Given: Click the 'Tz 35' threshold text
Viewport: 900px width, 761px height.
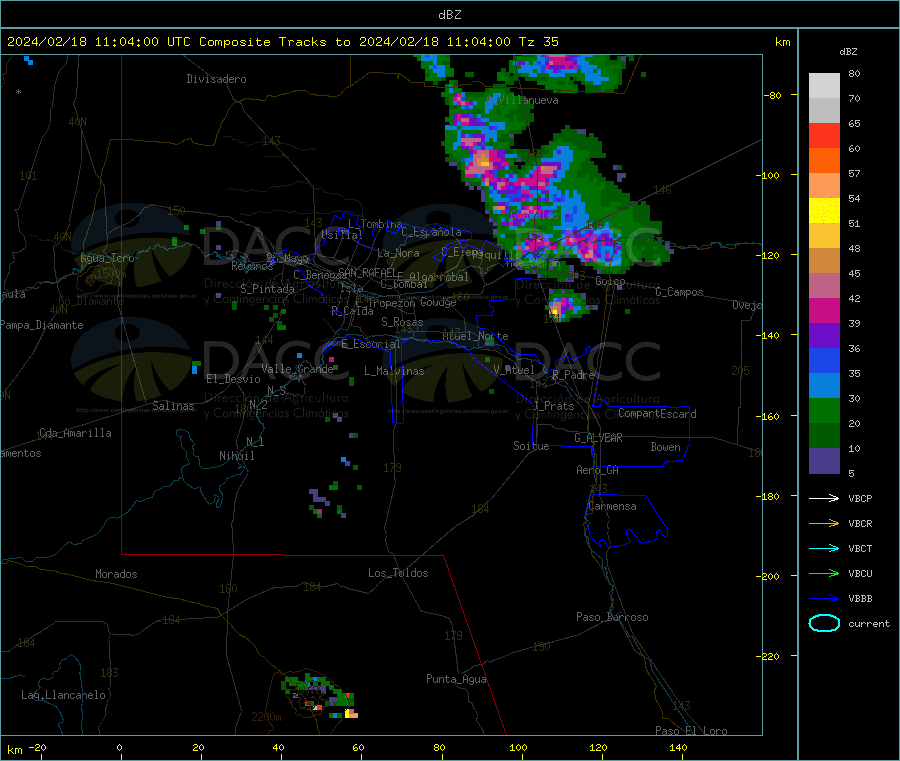Looking at the screenshot, I should click(538, 42).
